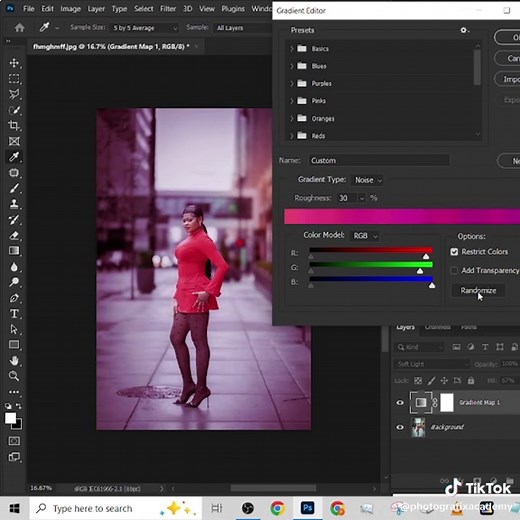
Task: Select the Eraser tool
Action: point(14,235)
